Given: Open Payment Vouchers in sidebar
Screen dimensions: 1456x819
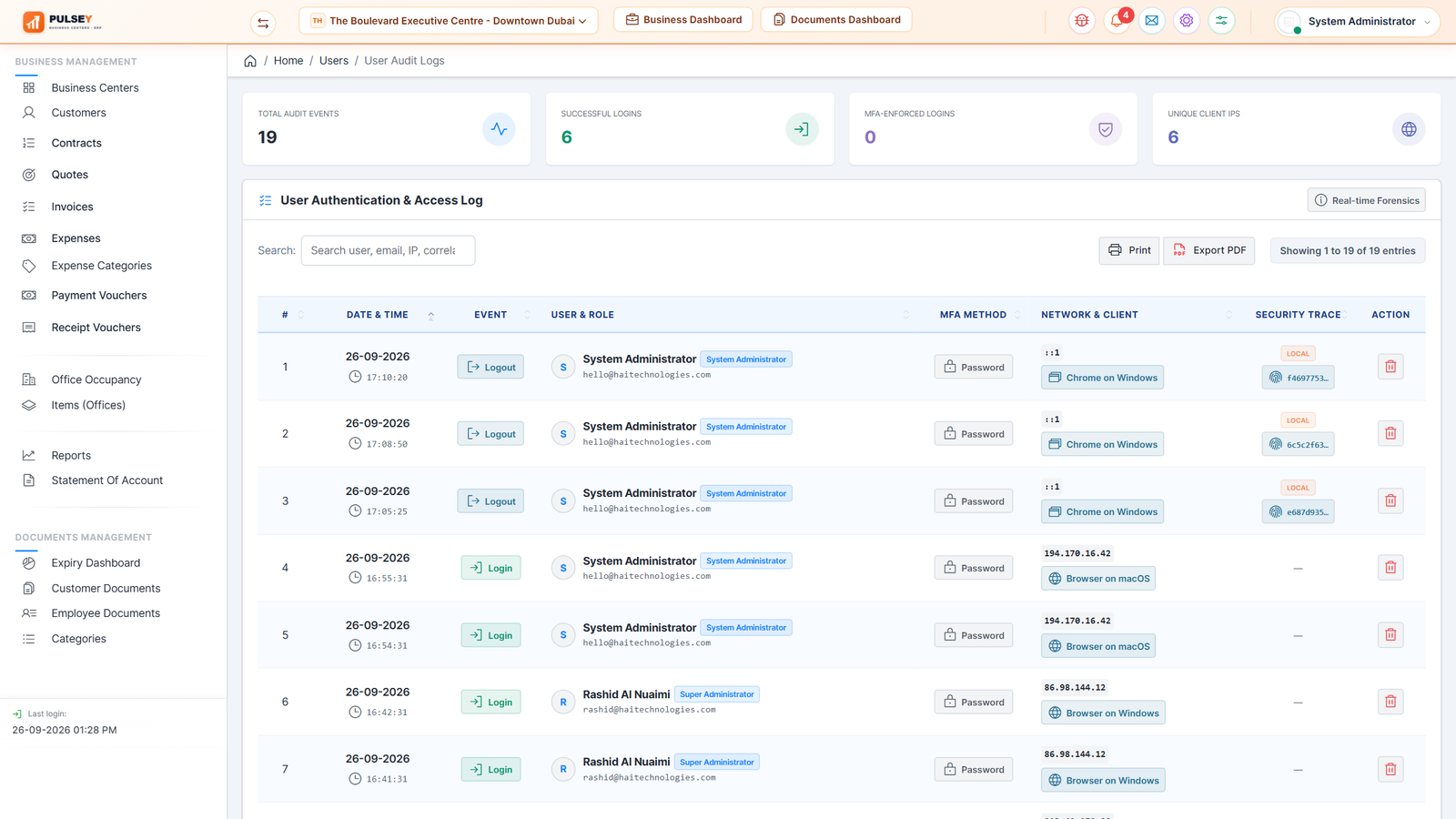Looking at the screenshot, I should [x=99, y=296].
